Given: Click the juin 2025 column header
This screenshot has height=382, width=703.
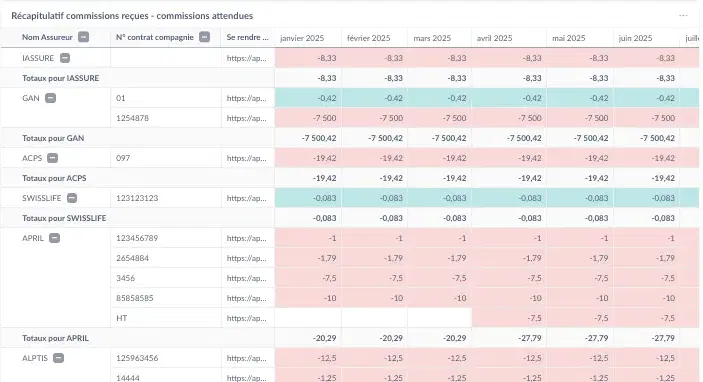Looking at the screenshot, I should 635,38.
